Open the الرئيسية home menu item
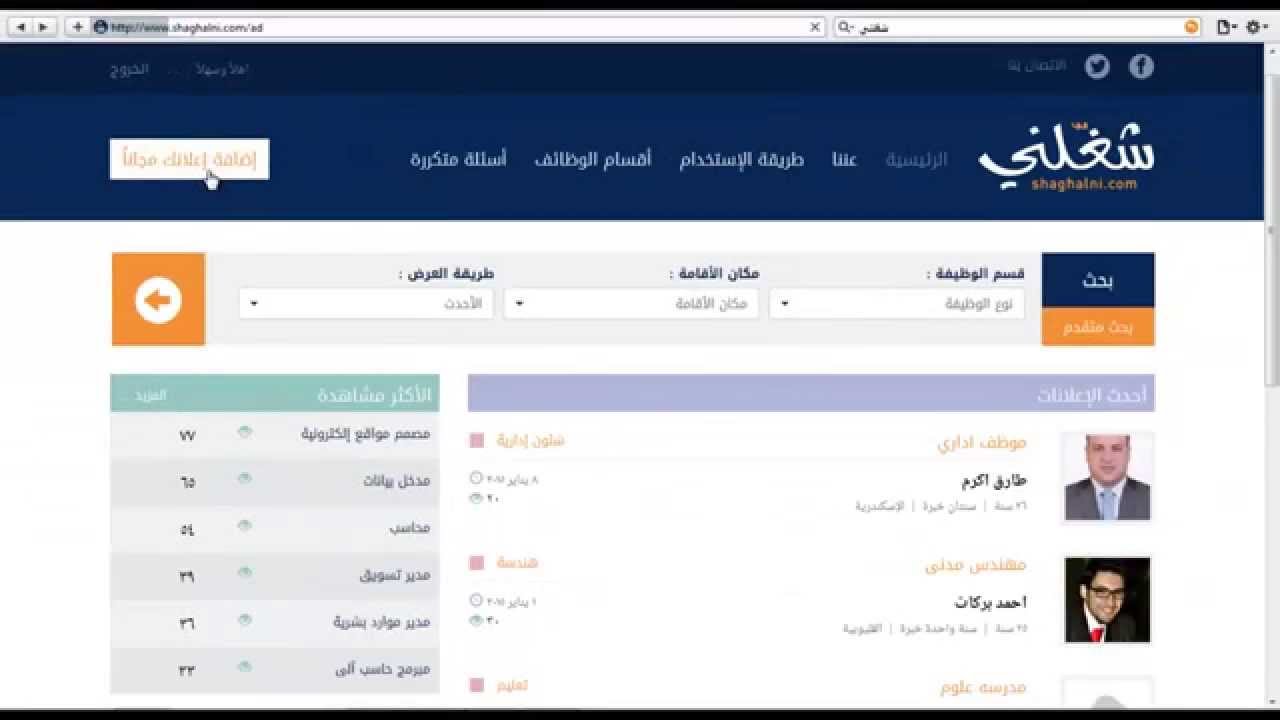This screenshot has width=1280, height=720. click(916, 160)
